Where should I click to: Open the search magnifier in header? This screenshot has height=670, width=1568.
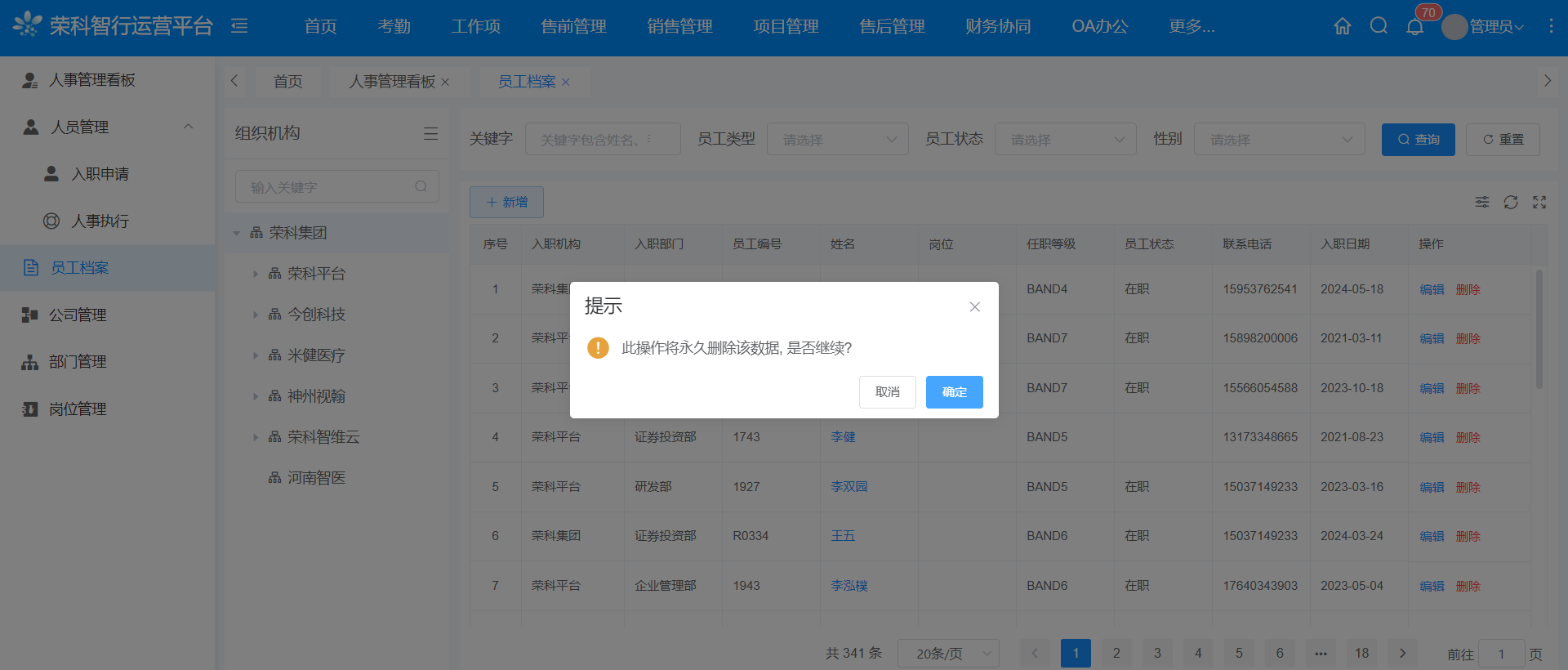click(1379, 26)
